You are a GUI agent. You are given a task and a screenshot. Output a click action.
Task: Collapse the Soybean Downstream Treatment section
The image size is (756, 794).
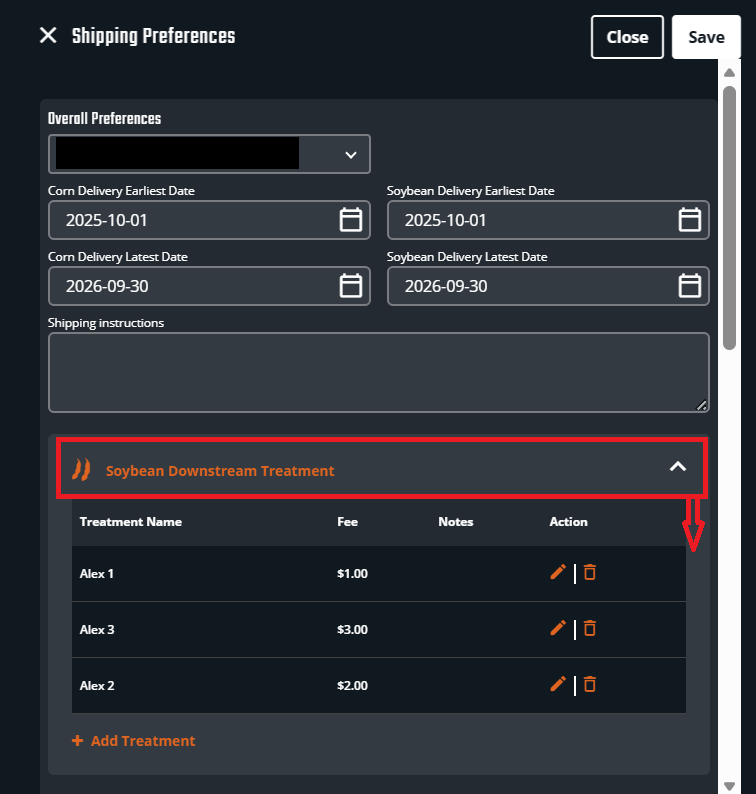[x=678, y=466]
